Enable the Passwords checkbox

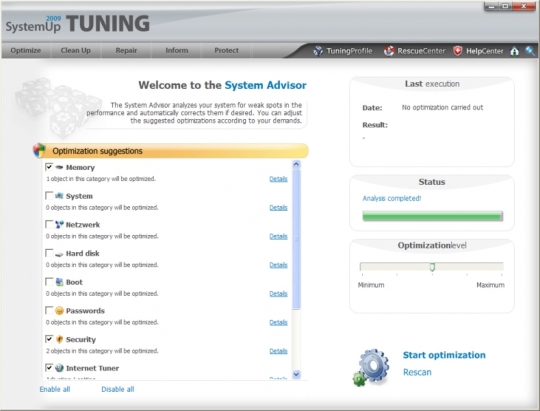[x=49, y=310]
